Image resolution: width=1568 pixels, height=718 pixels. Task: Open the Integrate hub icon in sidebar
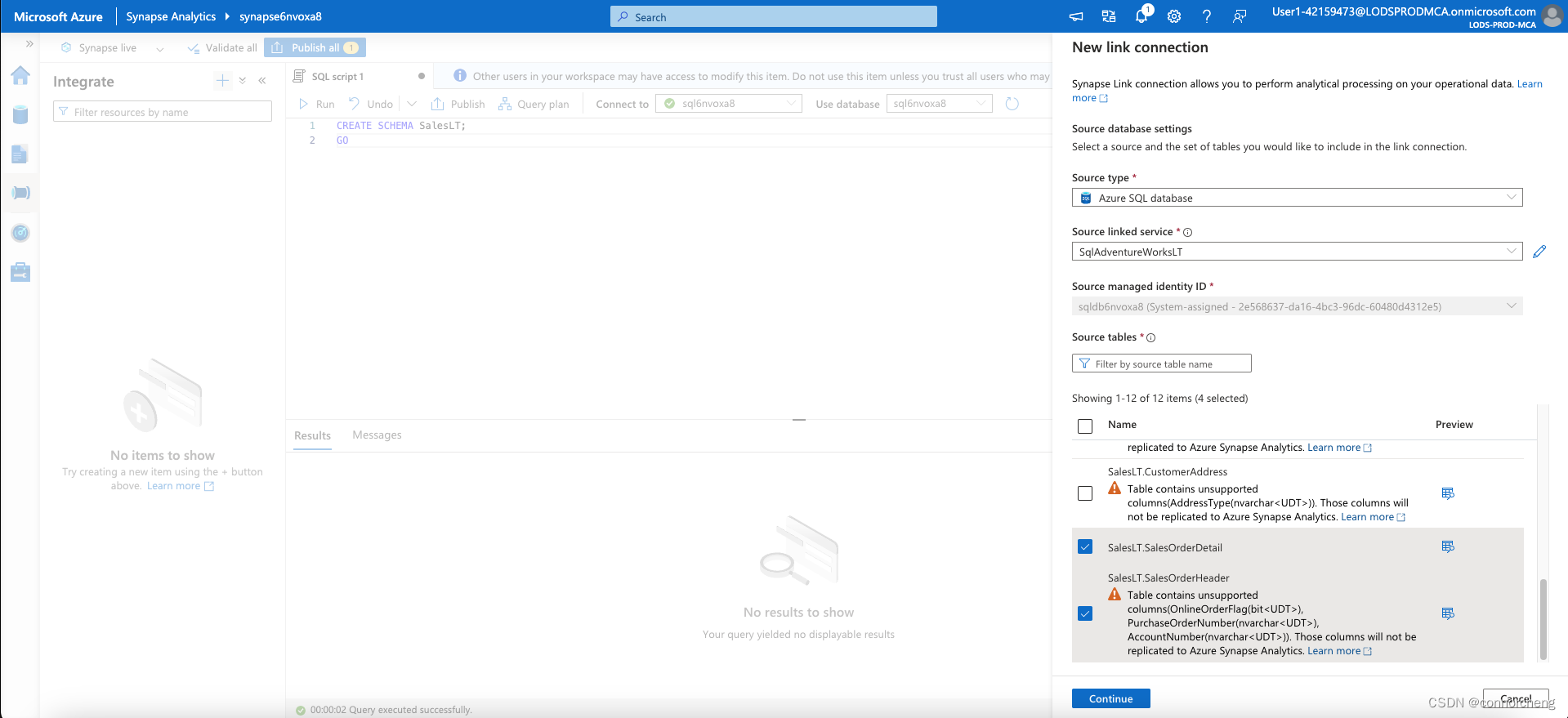(x=20, y=194)
